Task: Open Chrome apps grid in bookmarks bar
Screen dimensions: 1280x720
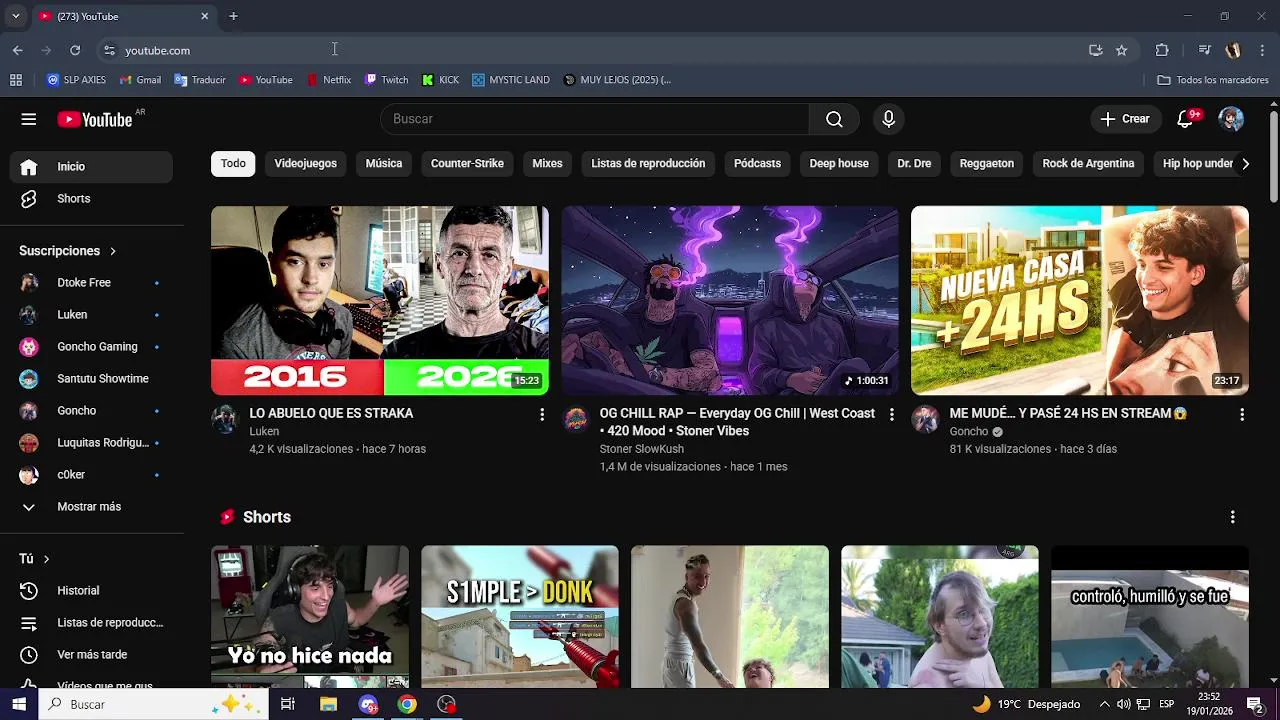Action: pos(16,80)
